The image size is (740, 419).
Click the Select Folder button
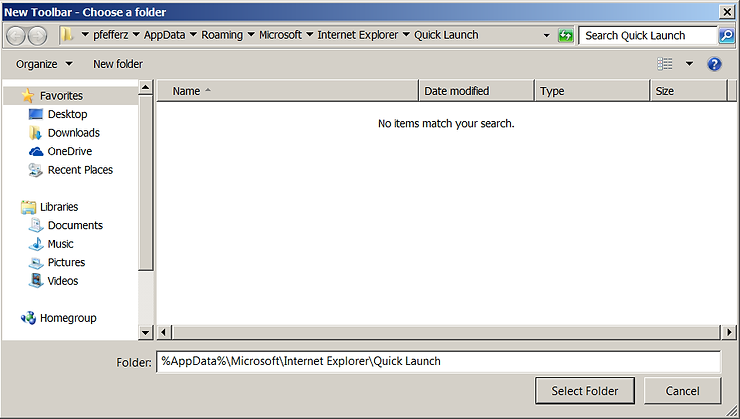click(585, 391)
